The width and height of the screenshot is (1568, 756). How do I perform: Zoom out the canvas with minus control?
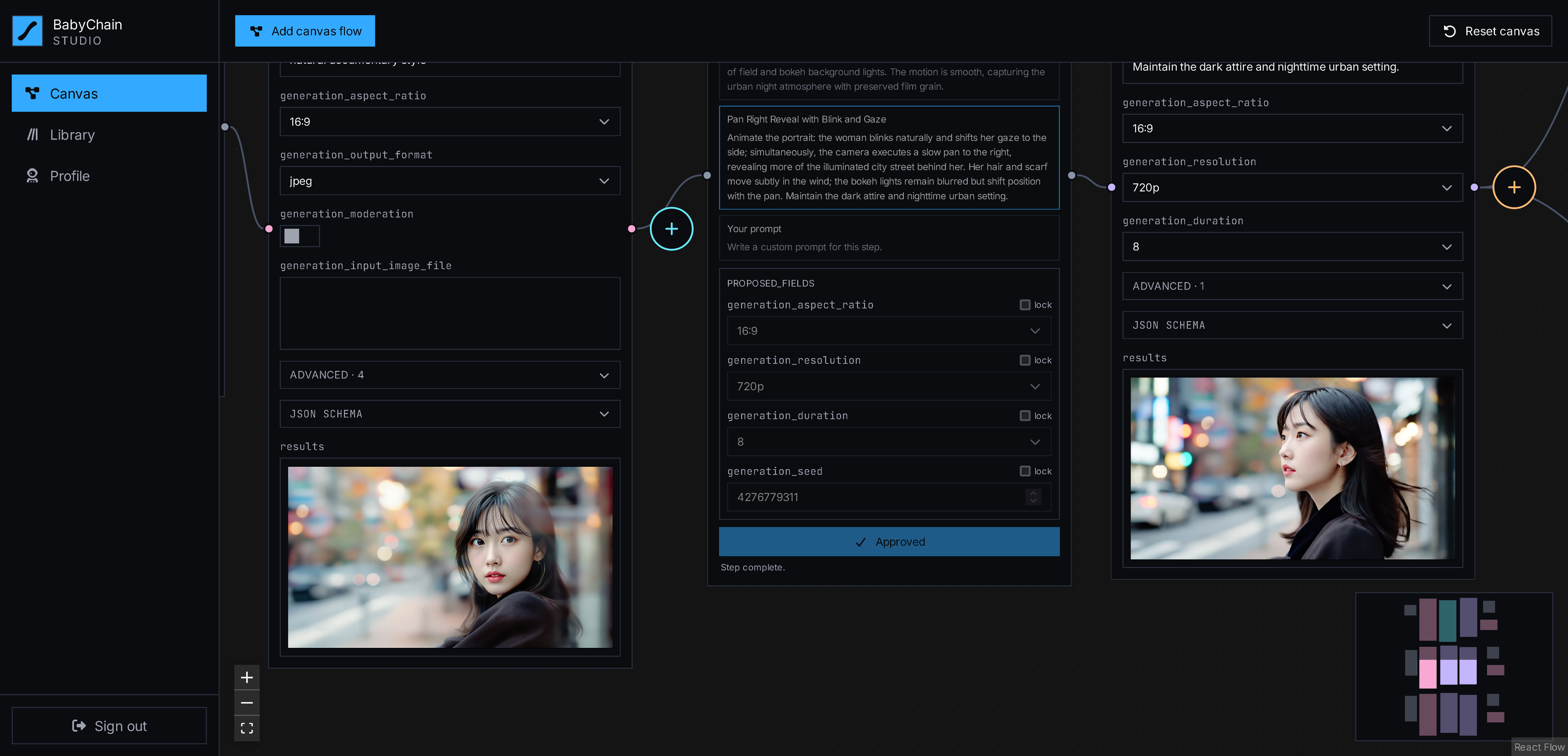point(246,703)
